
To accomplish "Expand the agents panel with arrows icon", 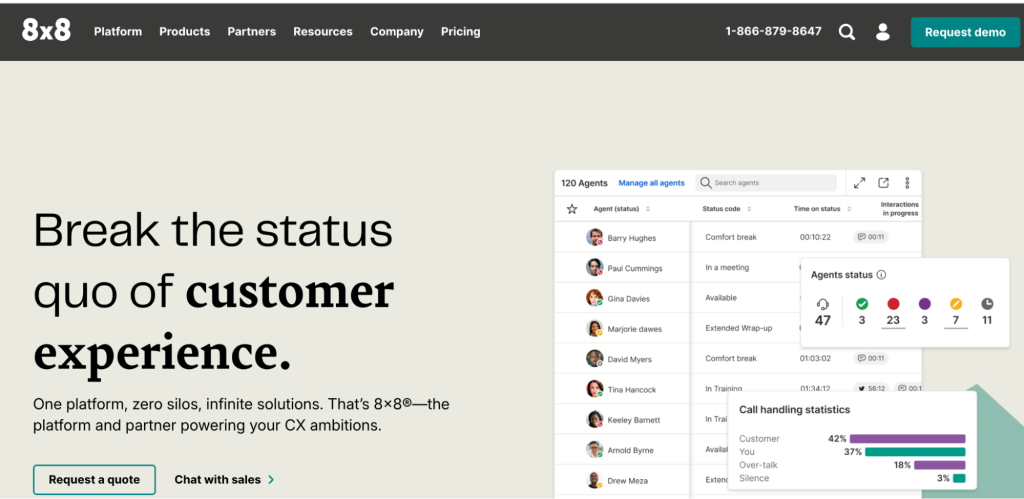I will [859, 183].
